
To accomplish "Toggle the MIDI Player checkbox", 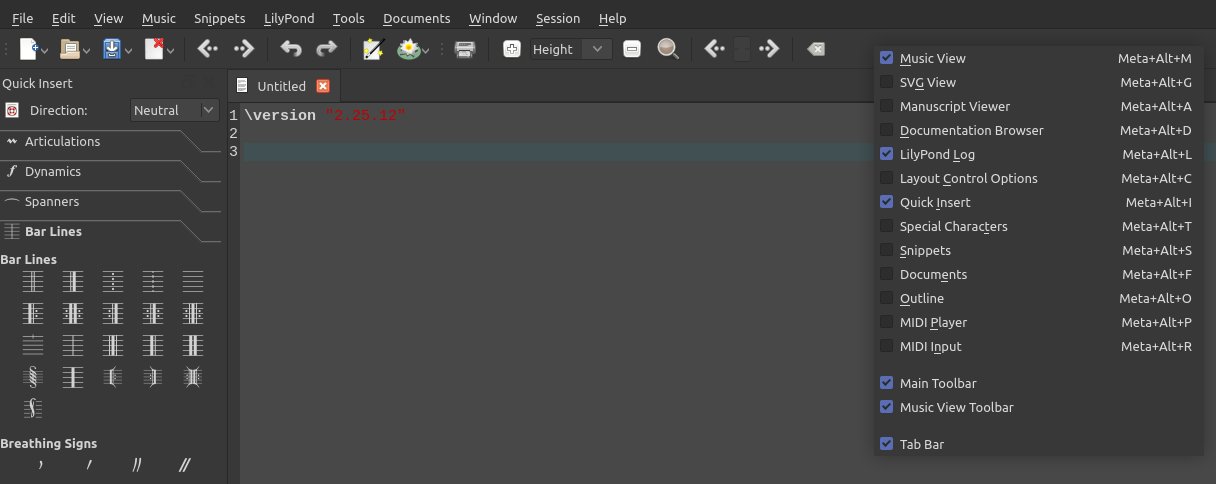I will click(x=886, y=323).
